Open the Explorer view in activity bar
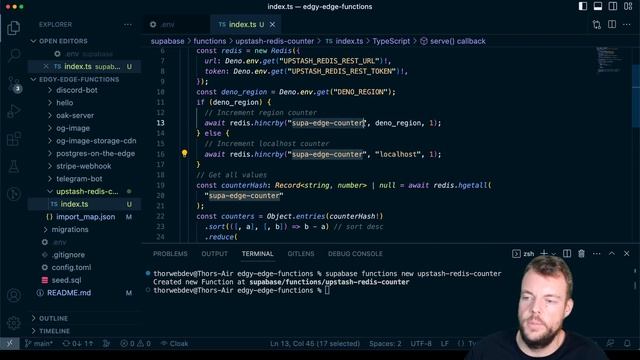This screenshot has height=360, width=640. tap(13, 28)
